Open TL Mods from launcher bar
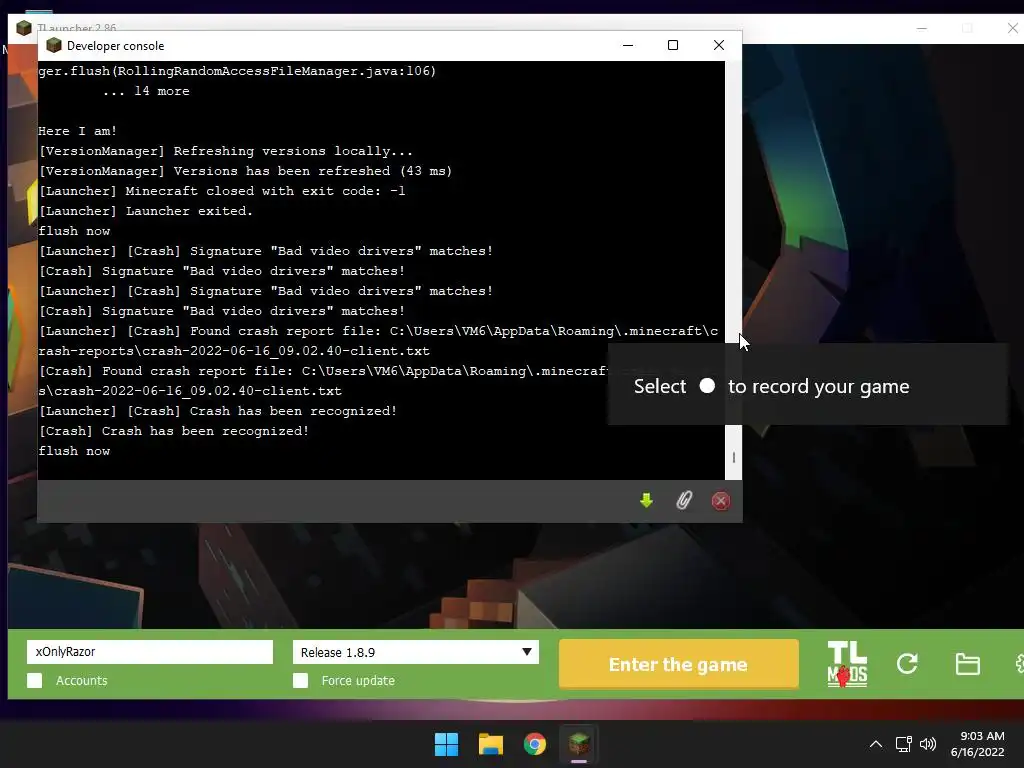The height and width of the screenshot is (768, 1024). 847,664
